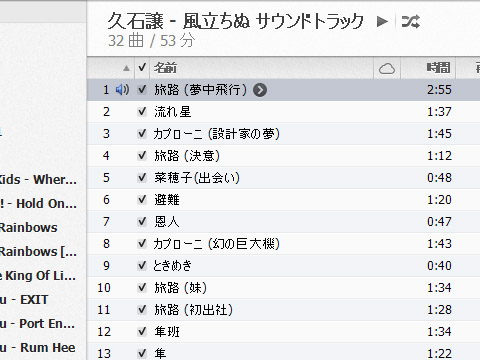The height and width of the screenshot is (360, 480).
Task: Select the track 旅路 (決意)
Action: (187, 156)
